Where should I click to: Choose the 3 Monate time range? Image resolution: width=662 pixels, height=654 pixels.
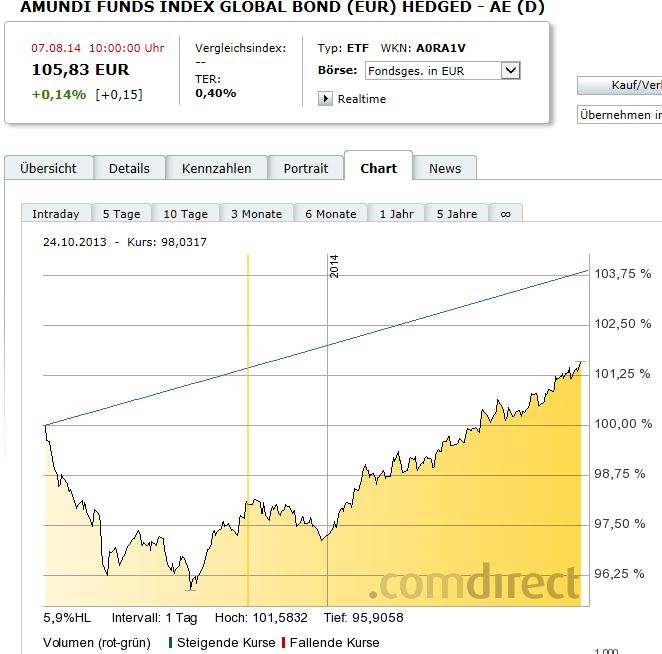coord(256,214)
